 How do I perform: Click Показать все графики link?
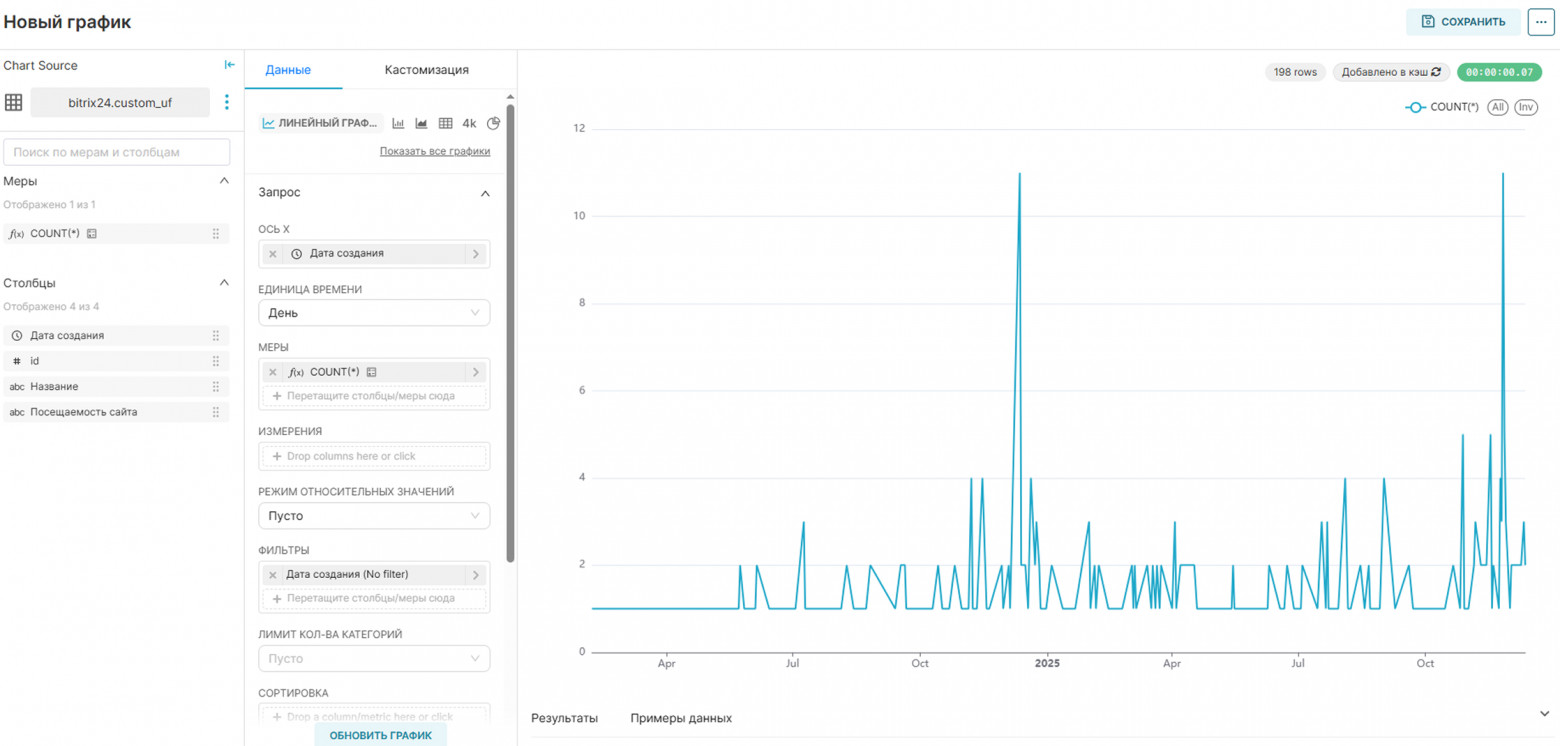435,151
